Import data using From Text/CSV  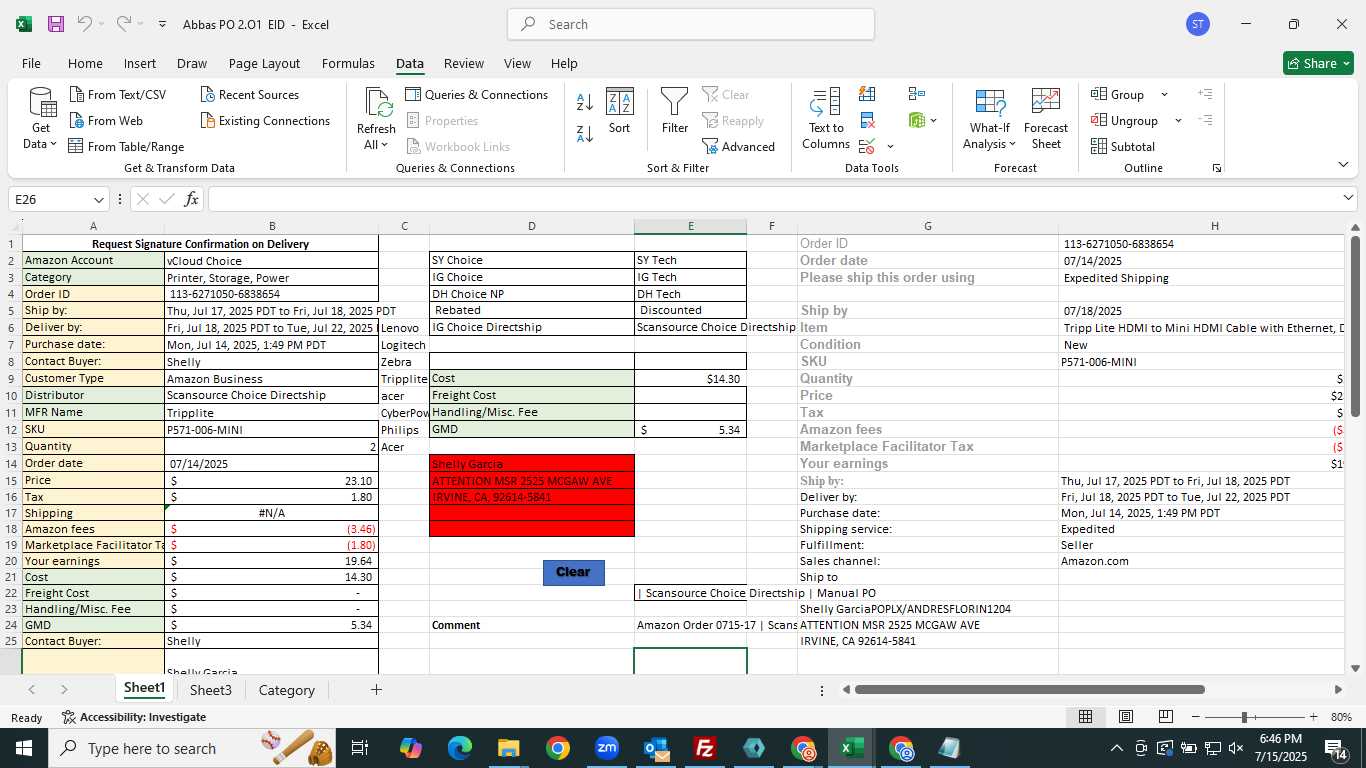[117, 95]
